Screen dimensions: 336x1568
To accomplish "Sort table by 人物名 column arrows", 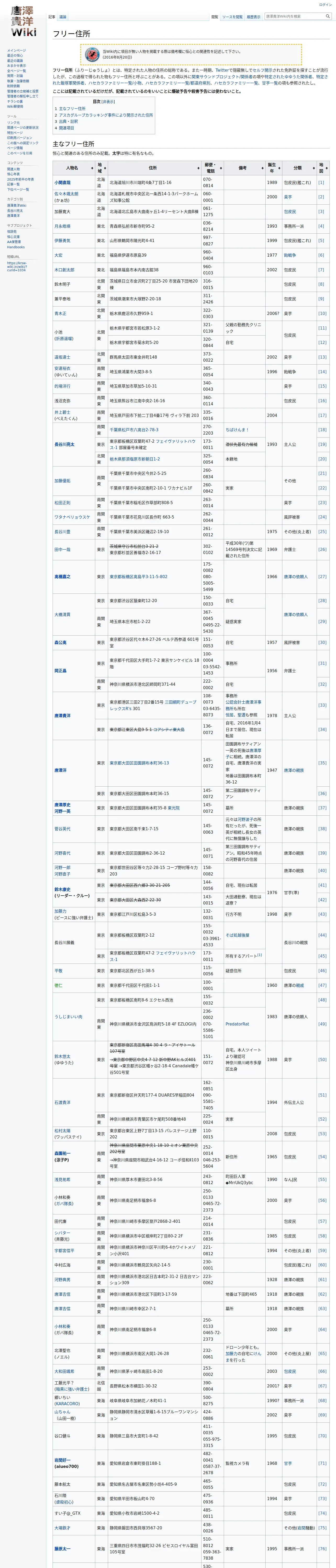I will [92, 168].
